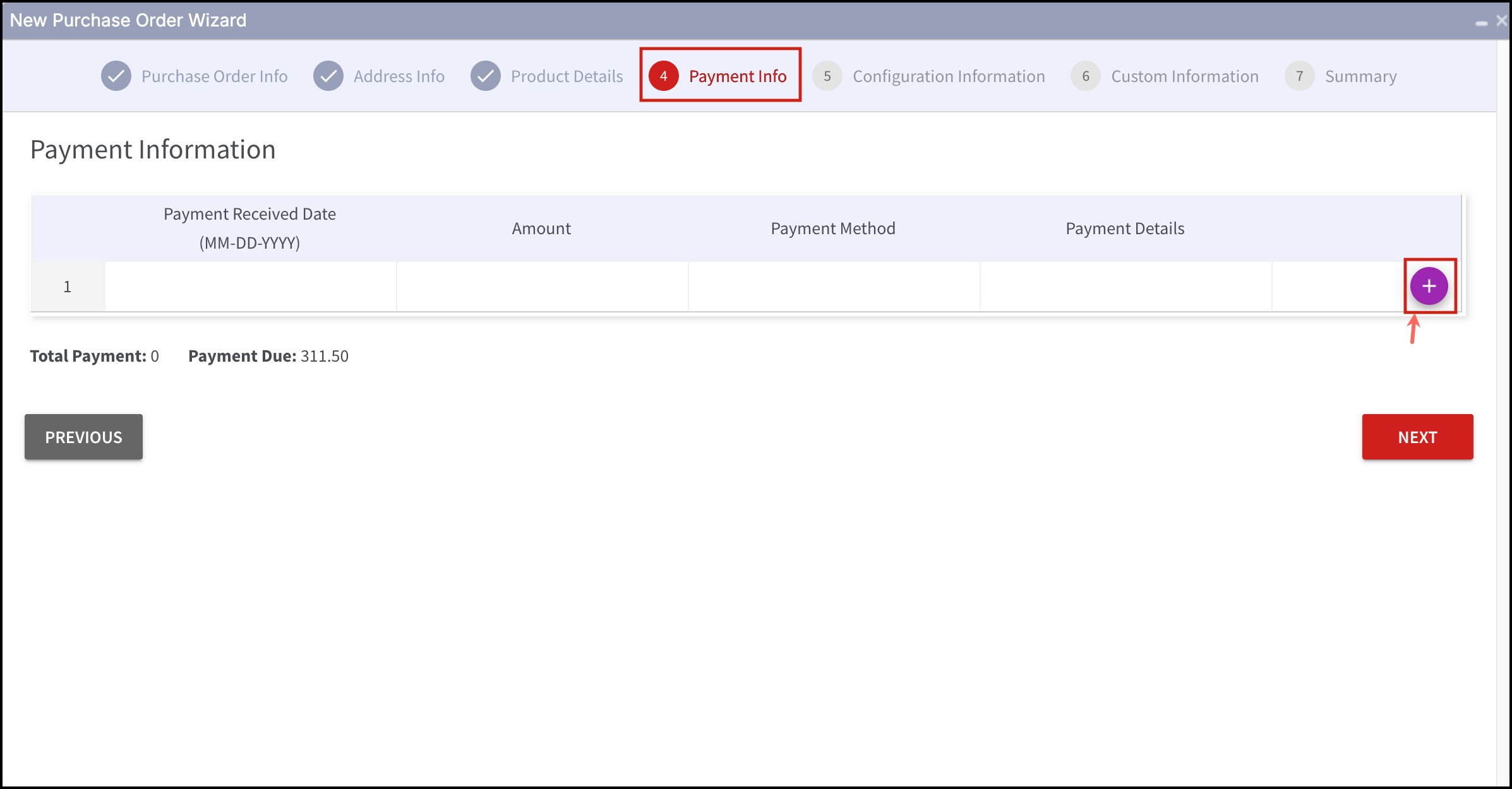
Task: Jump to the Summary step
Action: pyautogui.click(x=1360, y=76)
